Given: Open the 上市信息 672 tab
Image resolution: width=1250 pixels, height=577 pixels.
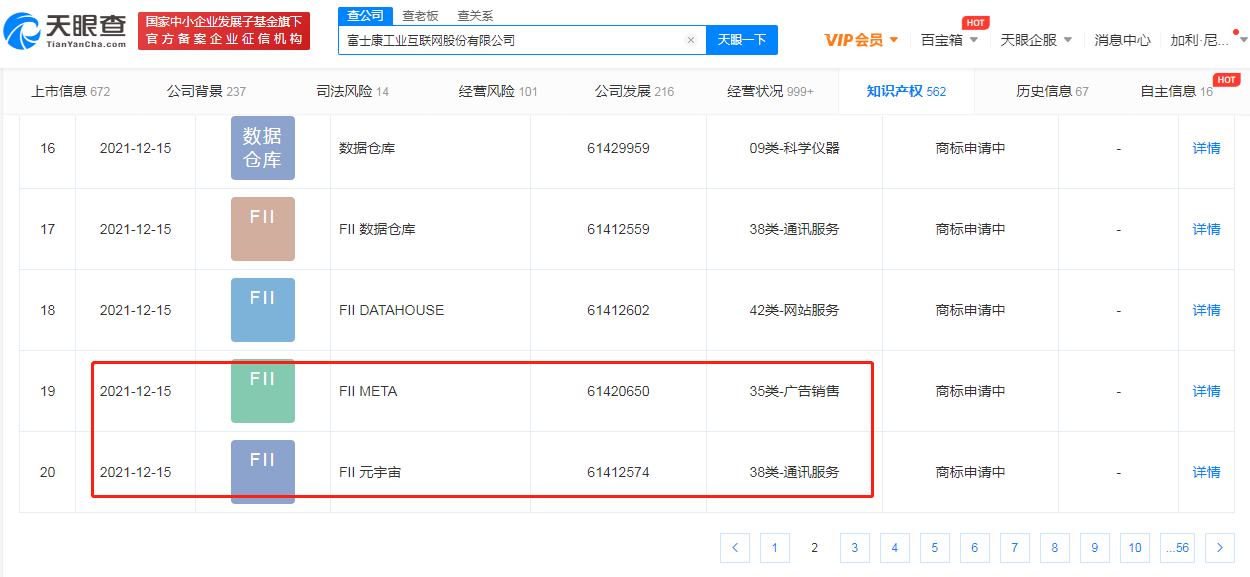Looking at the screenshot, I should [x=70, y=91].
